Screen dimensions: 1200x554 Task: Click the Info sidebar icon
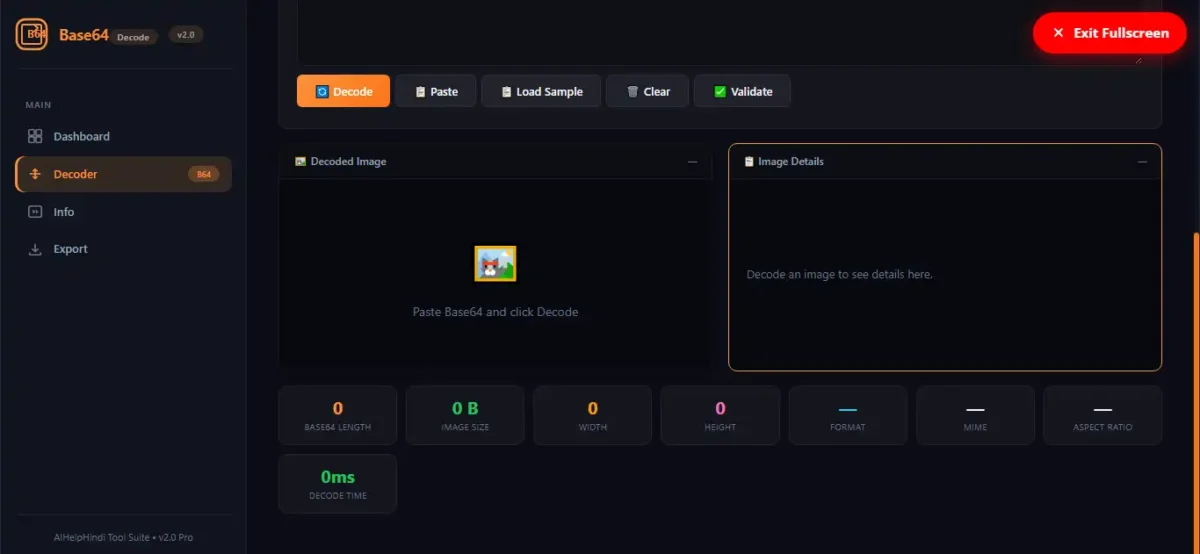coord(35,212)
